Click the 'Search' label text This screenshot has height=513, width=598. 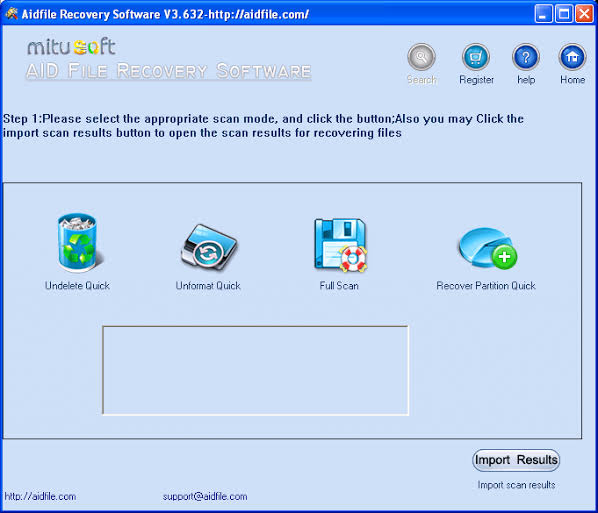(421, 80)
